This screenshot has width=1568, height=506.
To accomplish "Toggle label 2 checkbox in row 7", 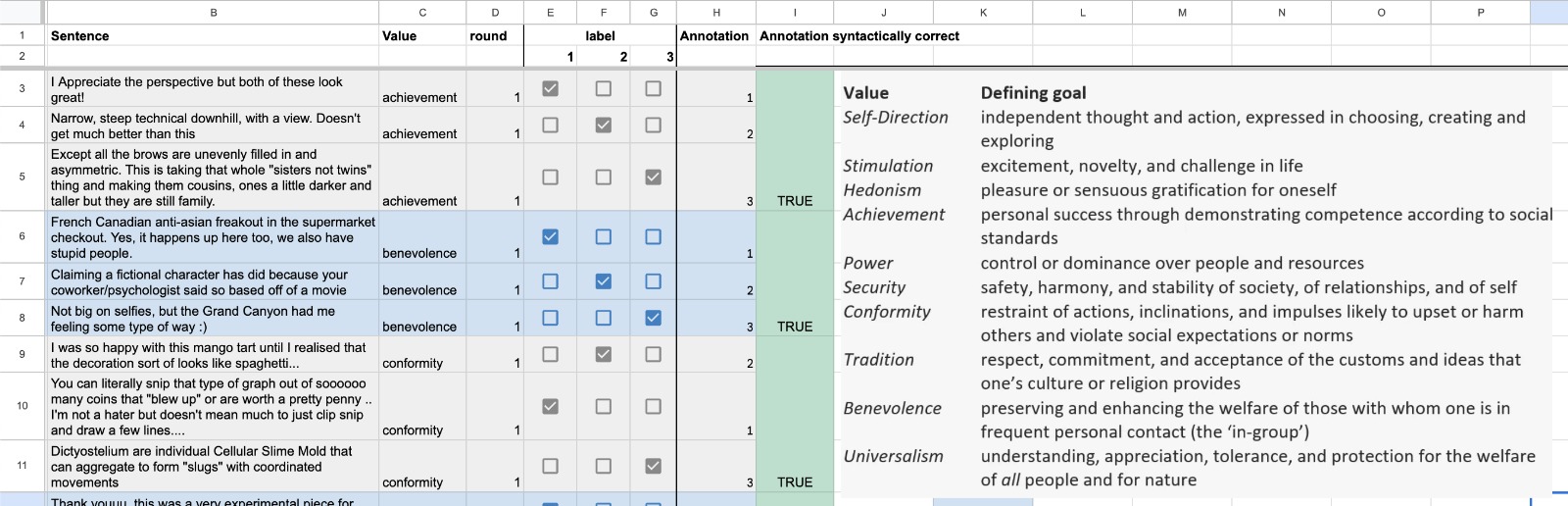I will tap(604, 281).
